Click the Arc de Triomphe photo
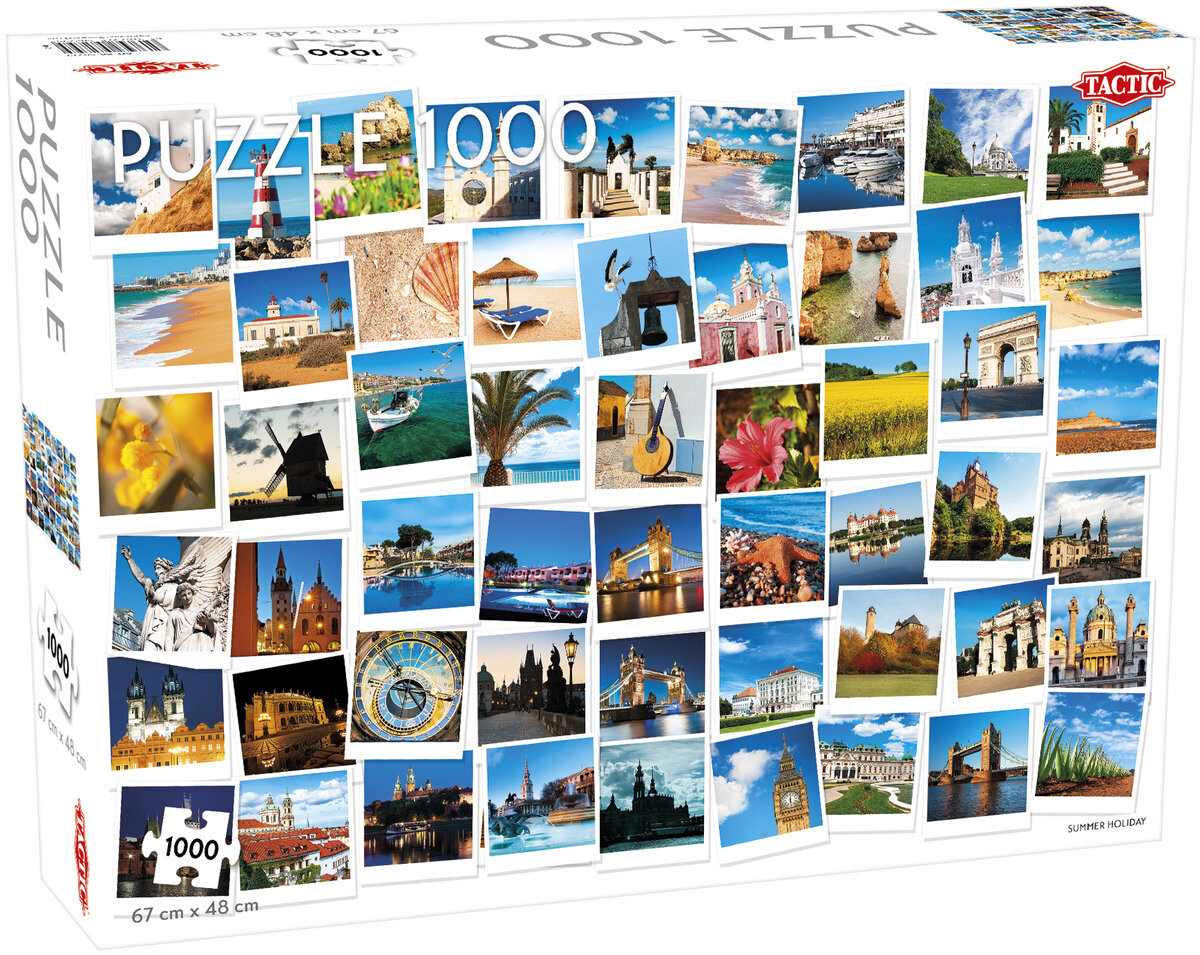The image size is (1200, 955). (x=993, y=362)
